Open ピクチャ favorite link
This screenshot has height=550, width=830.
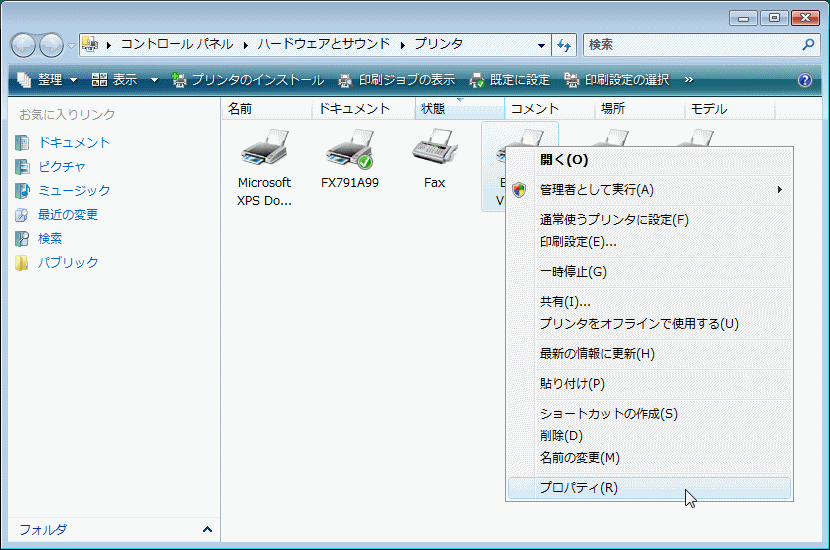pyautogui.click(x=61, y=167)
